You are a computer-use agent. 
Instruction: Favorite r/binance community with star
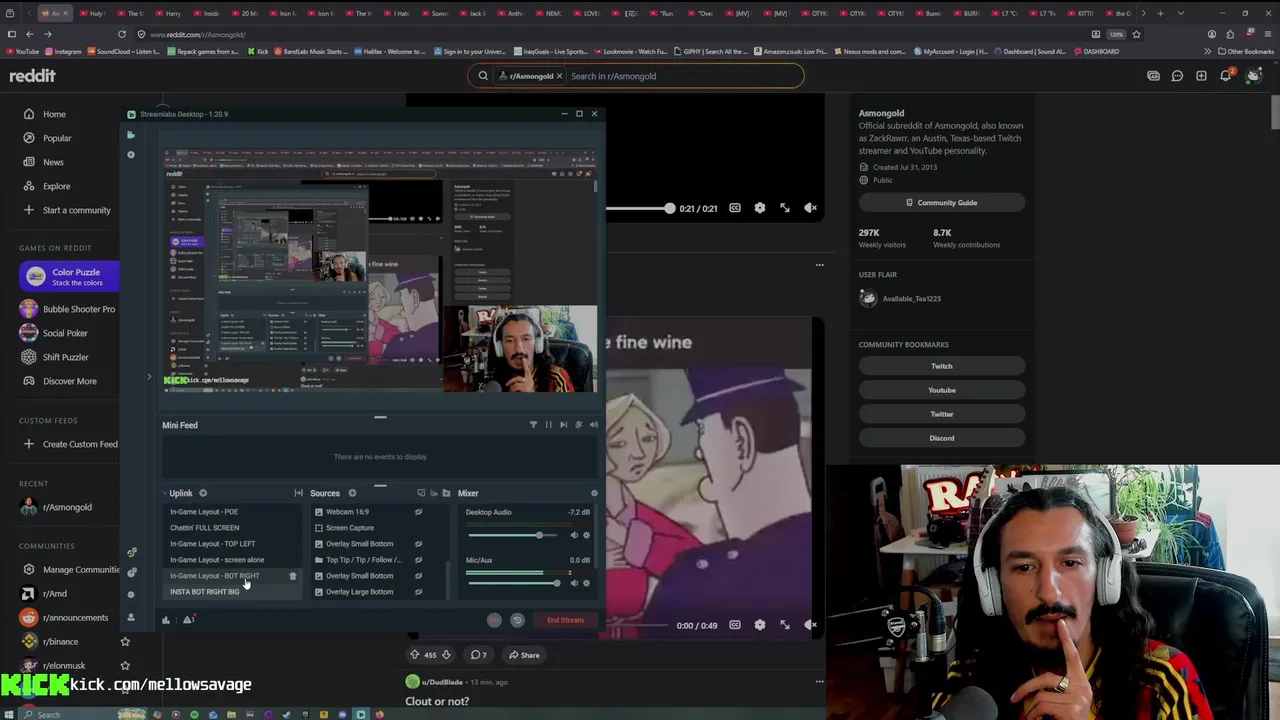coord(125,642)
